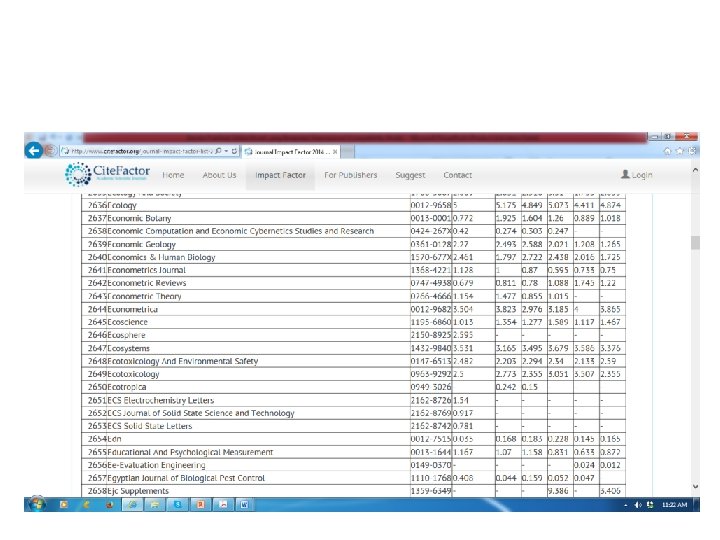Click the volume speaker tray icon
The height and width of the screenshot is (540, 720).
click(638, 505)
